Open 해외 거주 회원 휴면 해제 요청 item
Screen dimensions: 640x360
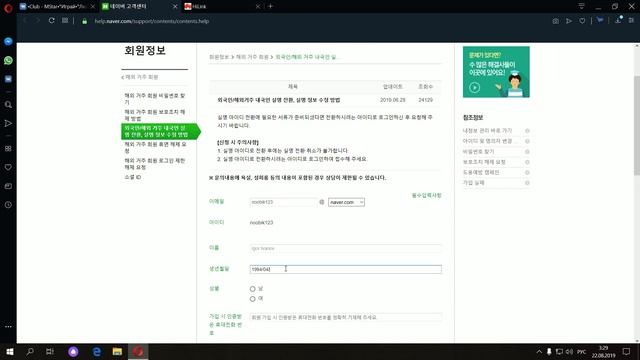155,147
